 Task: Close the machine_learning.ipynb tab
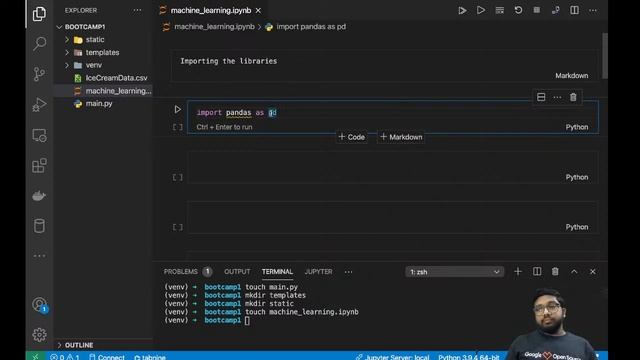pyautogui.click(x=258, y=11)
